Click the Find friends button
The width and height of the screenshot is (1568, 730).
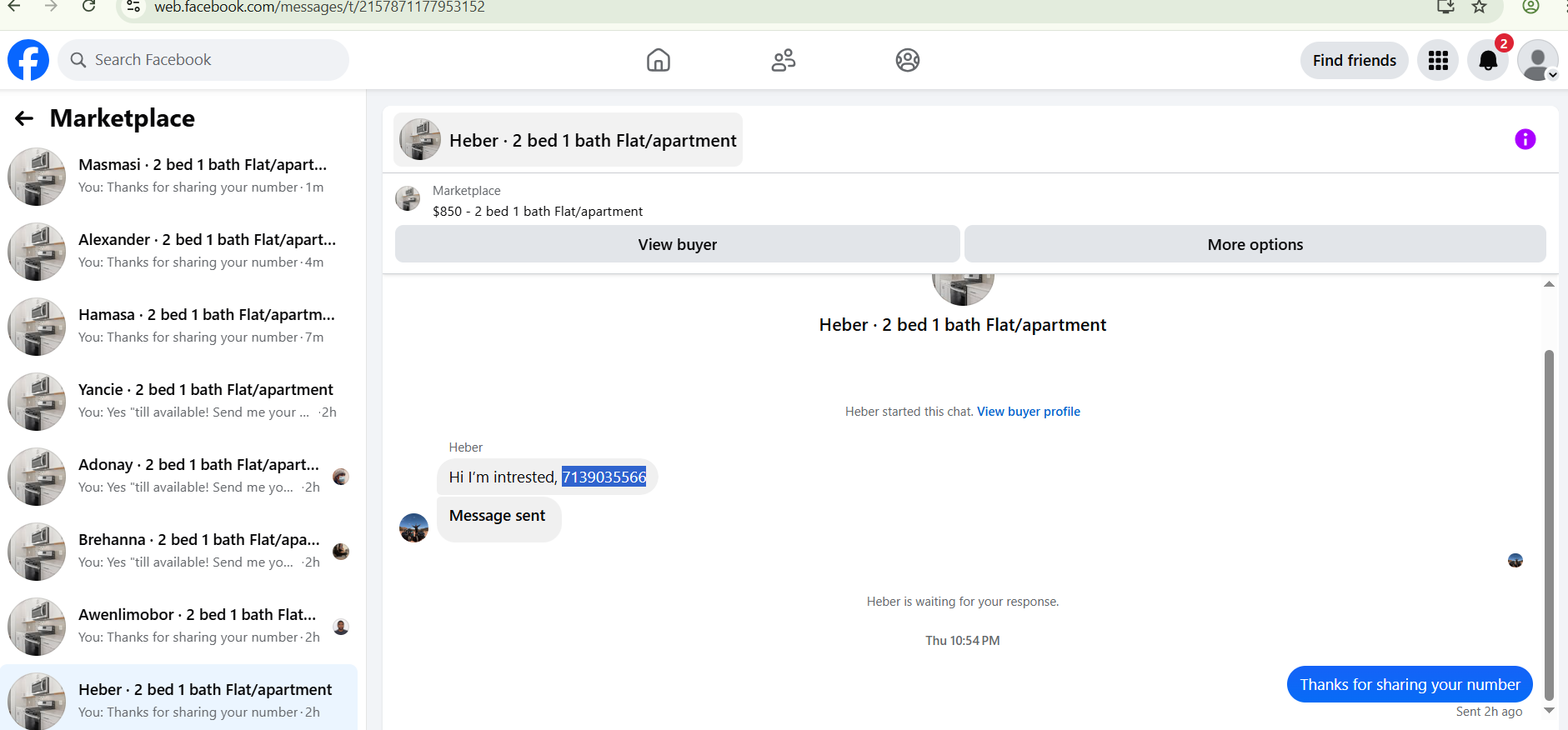(x=1355, y=60)
